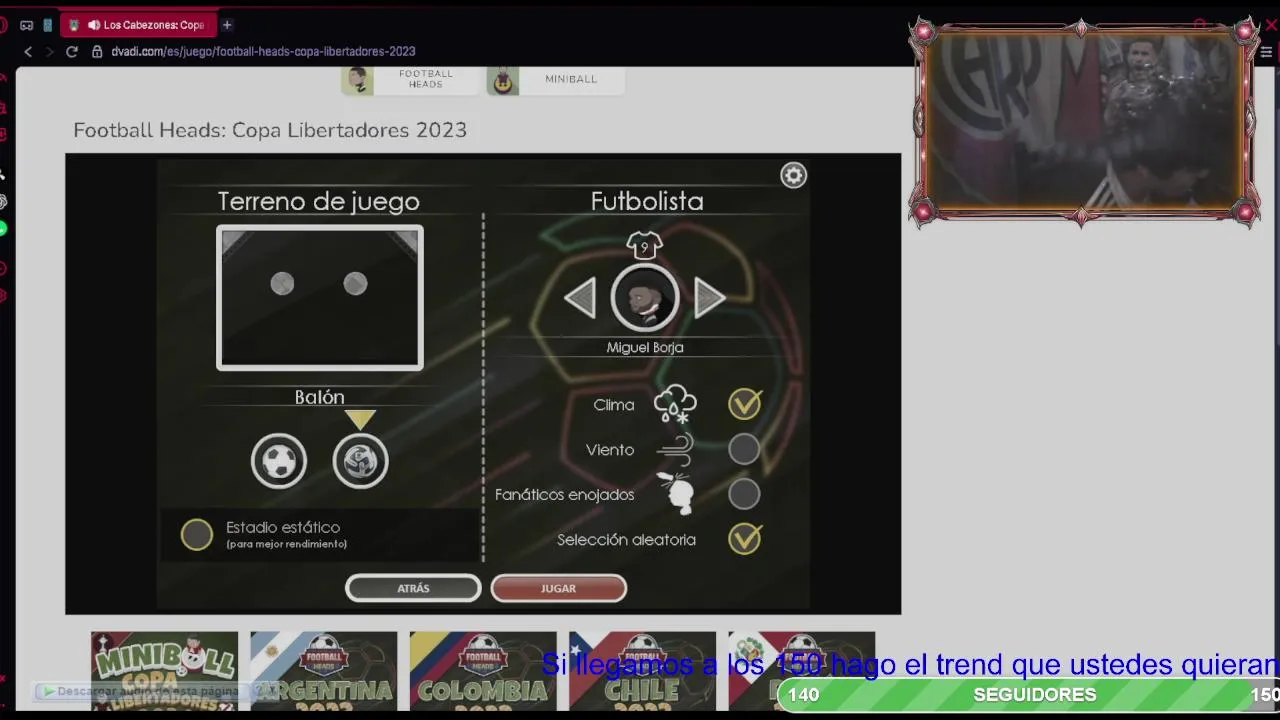Click the Clima weather cloud icon

pos(675,404)
